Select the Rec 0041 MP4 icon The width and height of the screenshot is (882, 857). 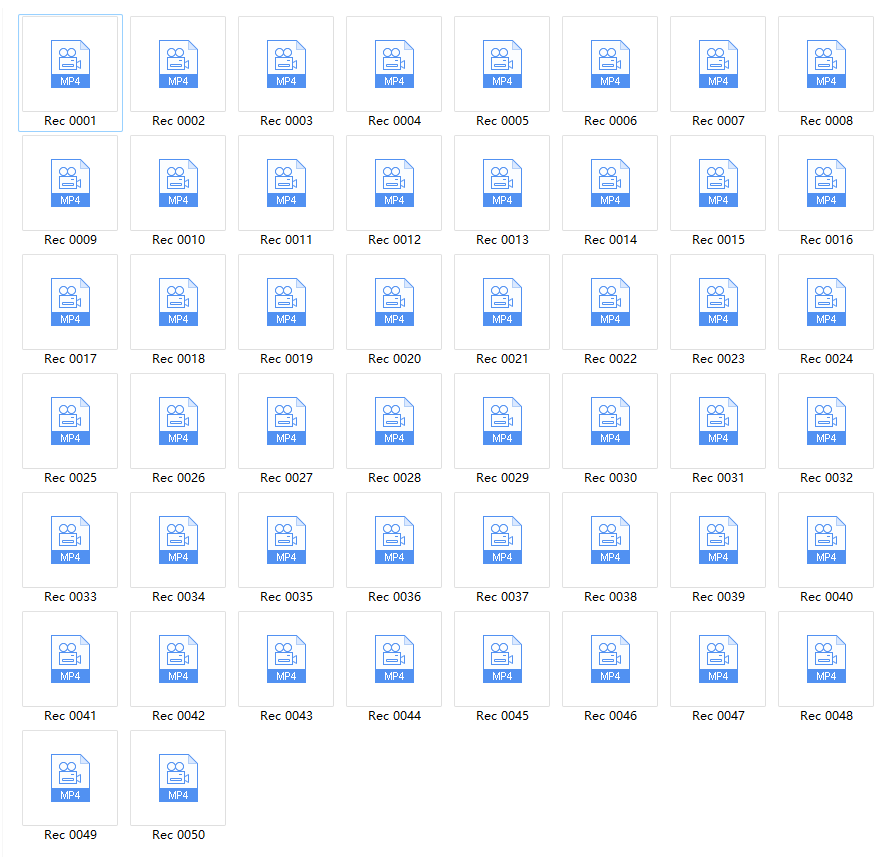pos(70,659)
